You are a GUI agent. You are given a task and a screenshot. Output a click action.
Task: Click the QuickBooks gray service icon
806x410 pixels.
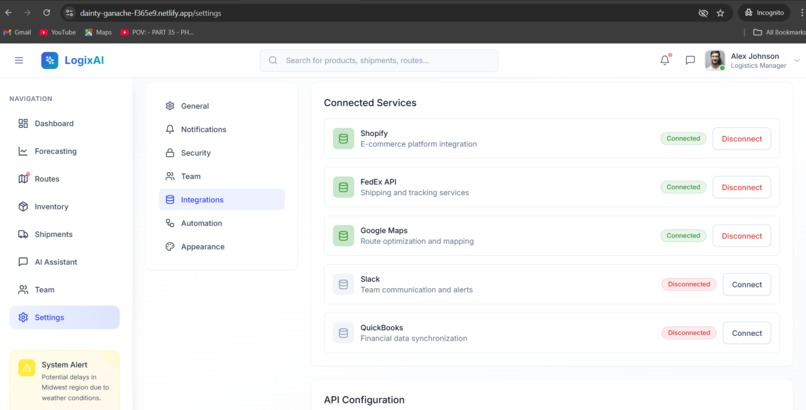pos(343,333)
